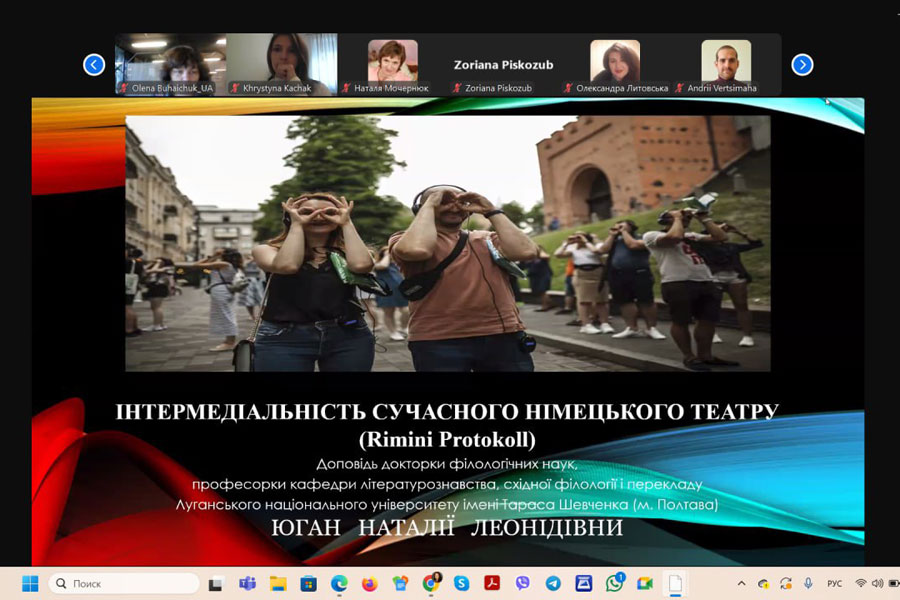
Task: Expand hidden system tray icons
Action: coord(742,584)
